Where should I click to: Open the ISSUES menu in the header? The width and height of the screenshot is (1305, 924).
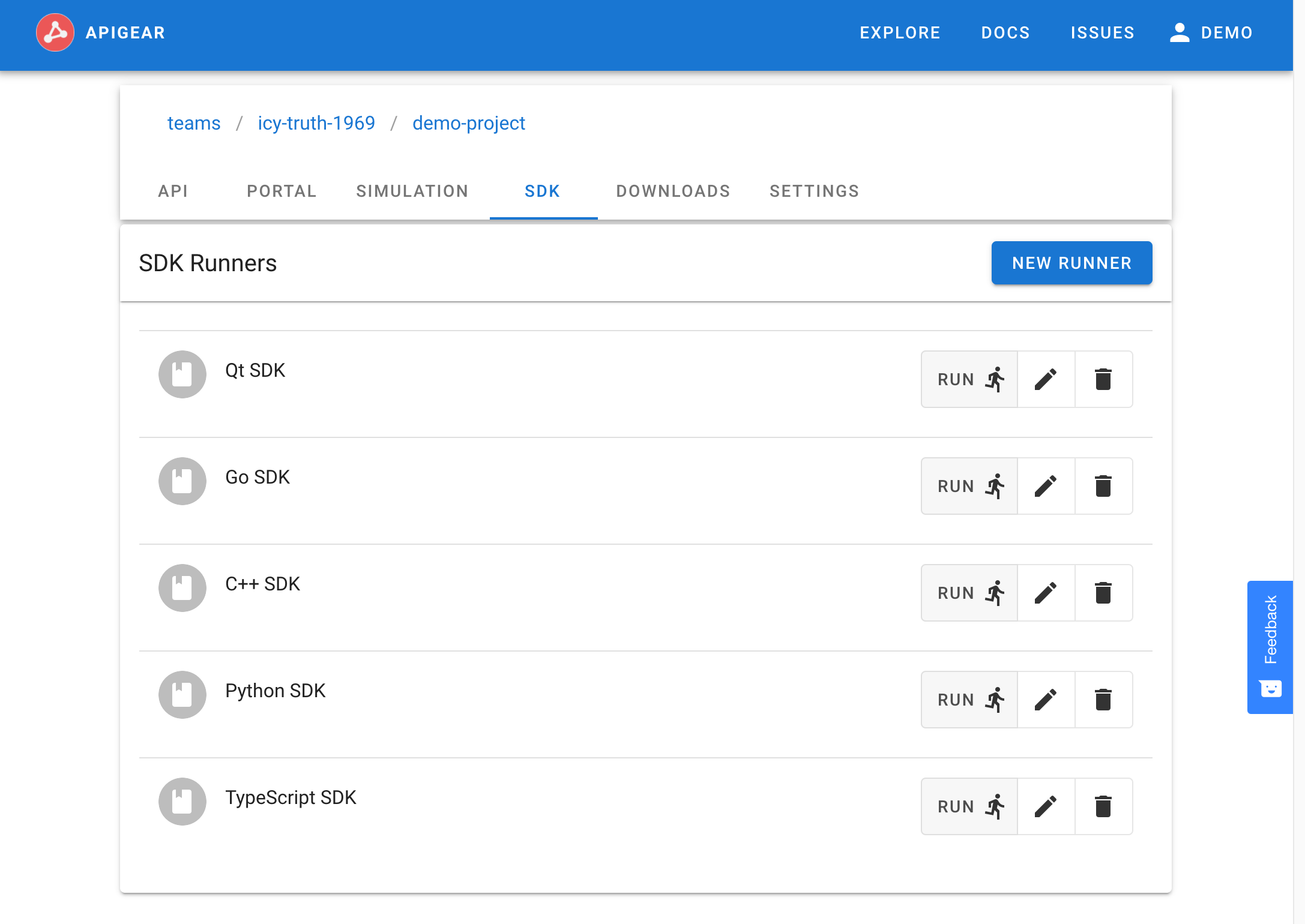pos(1102,33)
